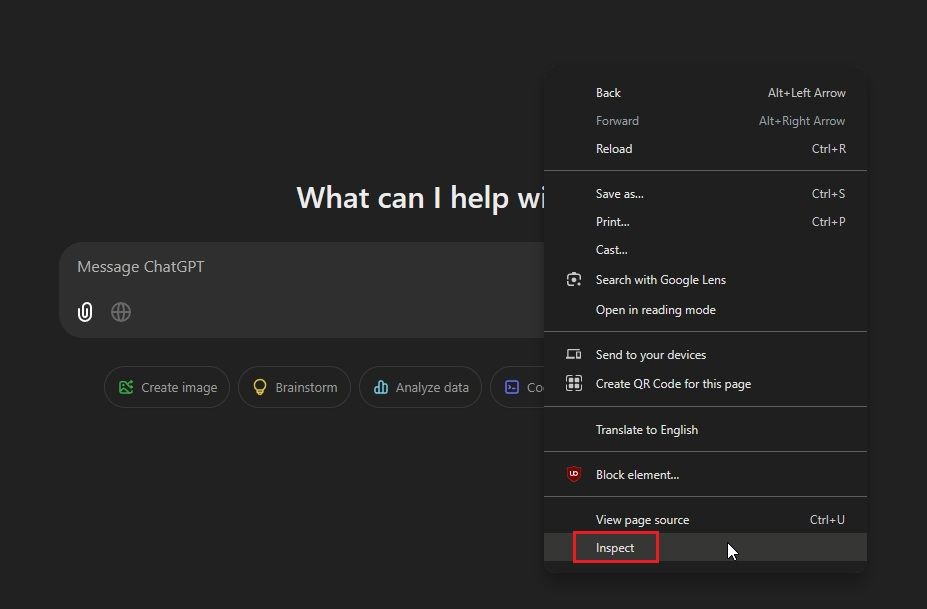
Task: Click the Brainstorm lightbulb icon
Action: coord(260,387)
